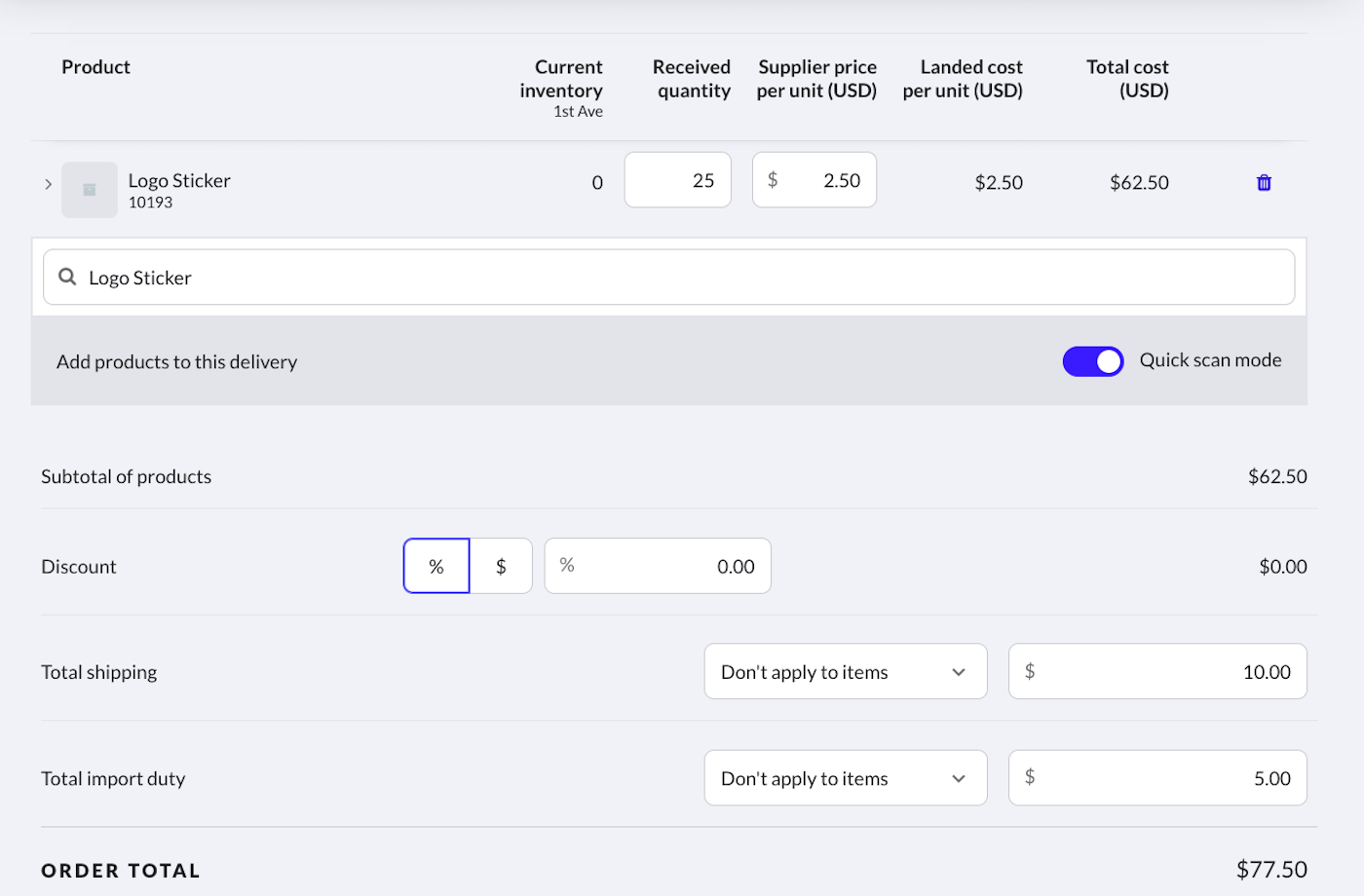Switch discount type to dollar amount
Image resolution: width=1364 pixels, height=896 pixels.
tap(501, 567)
